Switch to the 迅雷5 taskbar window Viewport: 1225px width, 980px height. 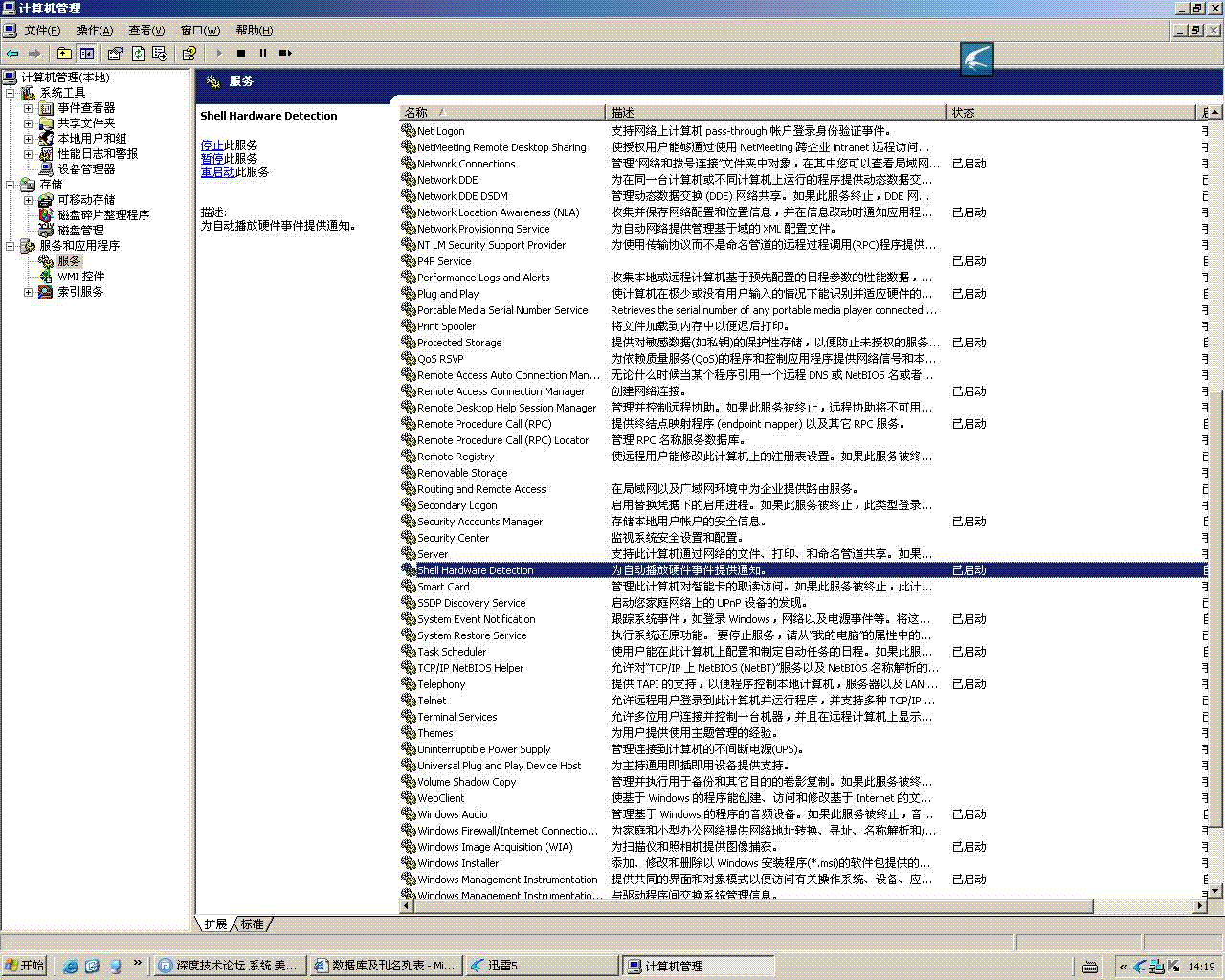tap(541, 967)
